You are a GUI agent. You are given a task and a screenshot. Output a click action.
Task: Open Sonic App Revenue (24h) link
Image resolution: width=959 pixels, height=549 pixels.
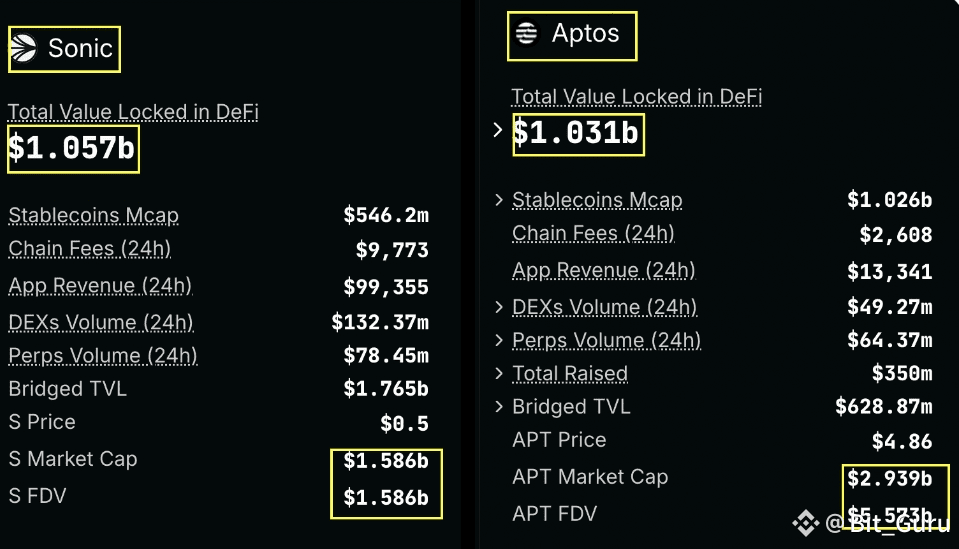coord(100,286)
